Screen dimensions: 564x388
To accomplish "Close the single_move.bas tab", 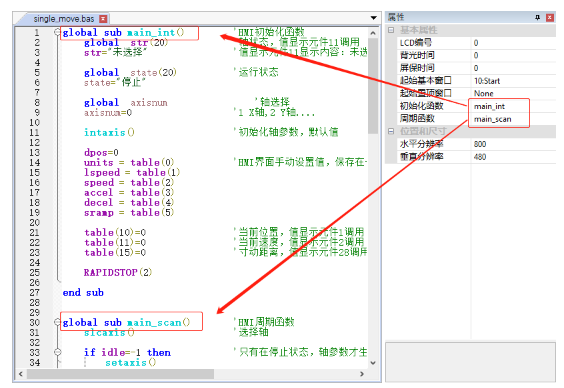I will [103, 19].
